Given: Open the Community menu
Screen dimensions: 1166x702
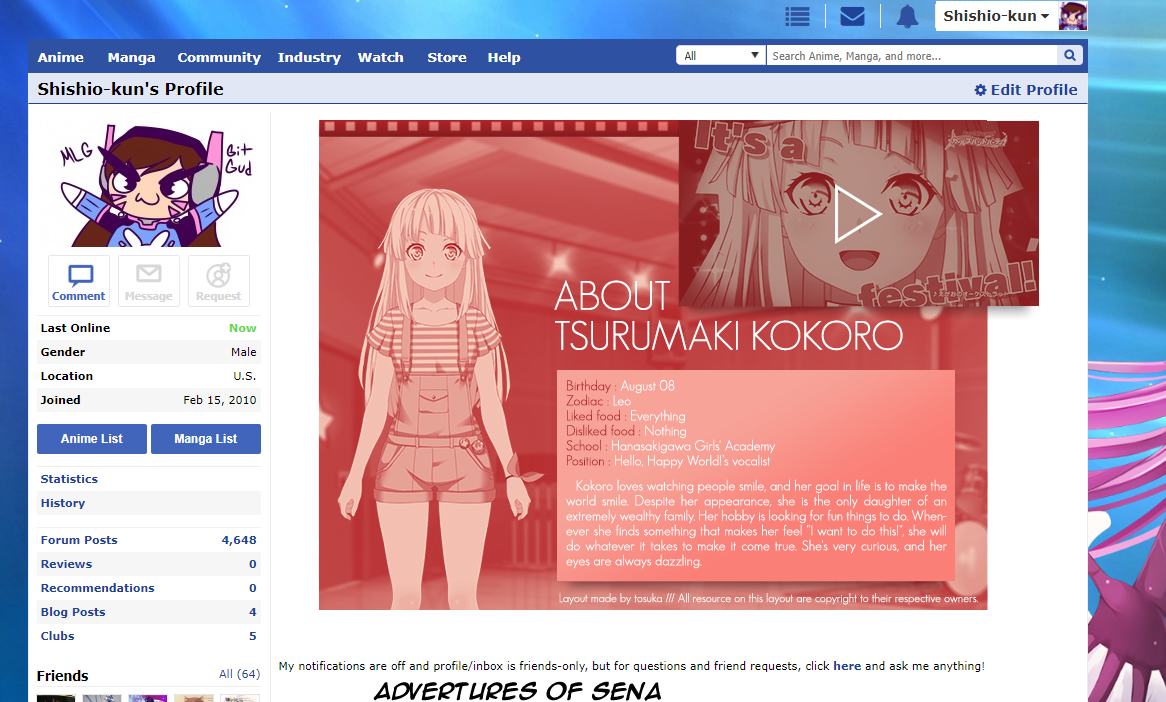Looking at the screenshot, I should point(219,57).
